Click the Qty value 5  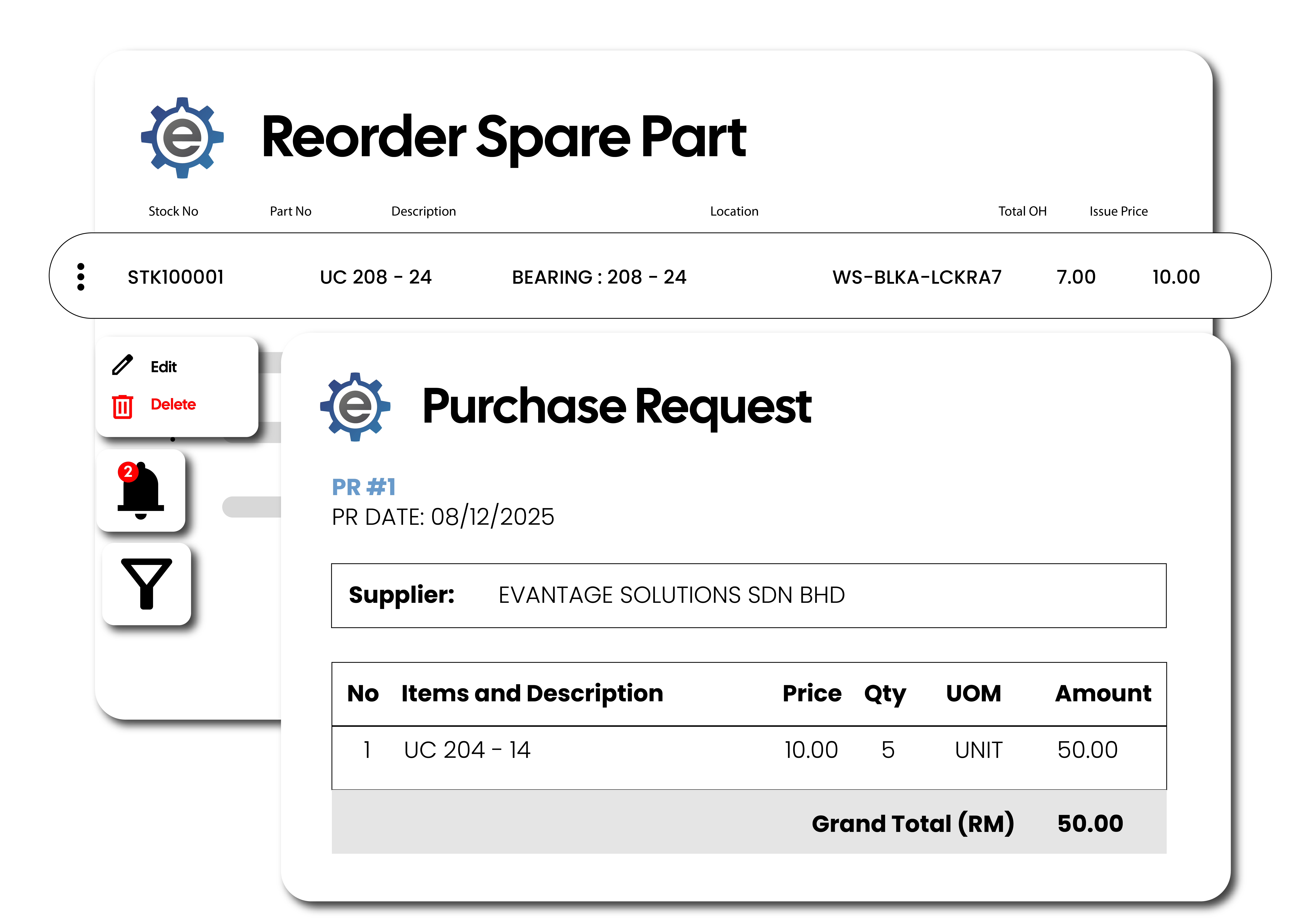point(888,750)
